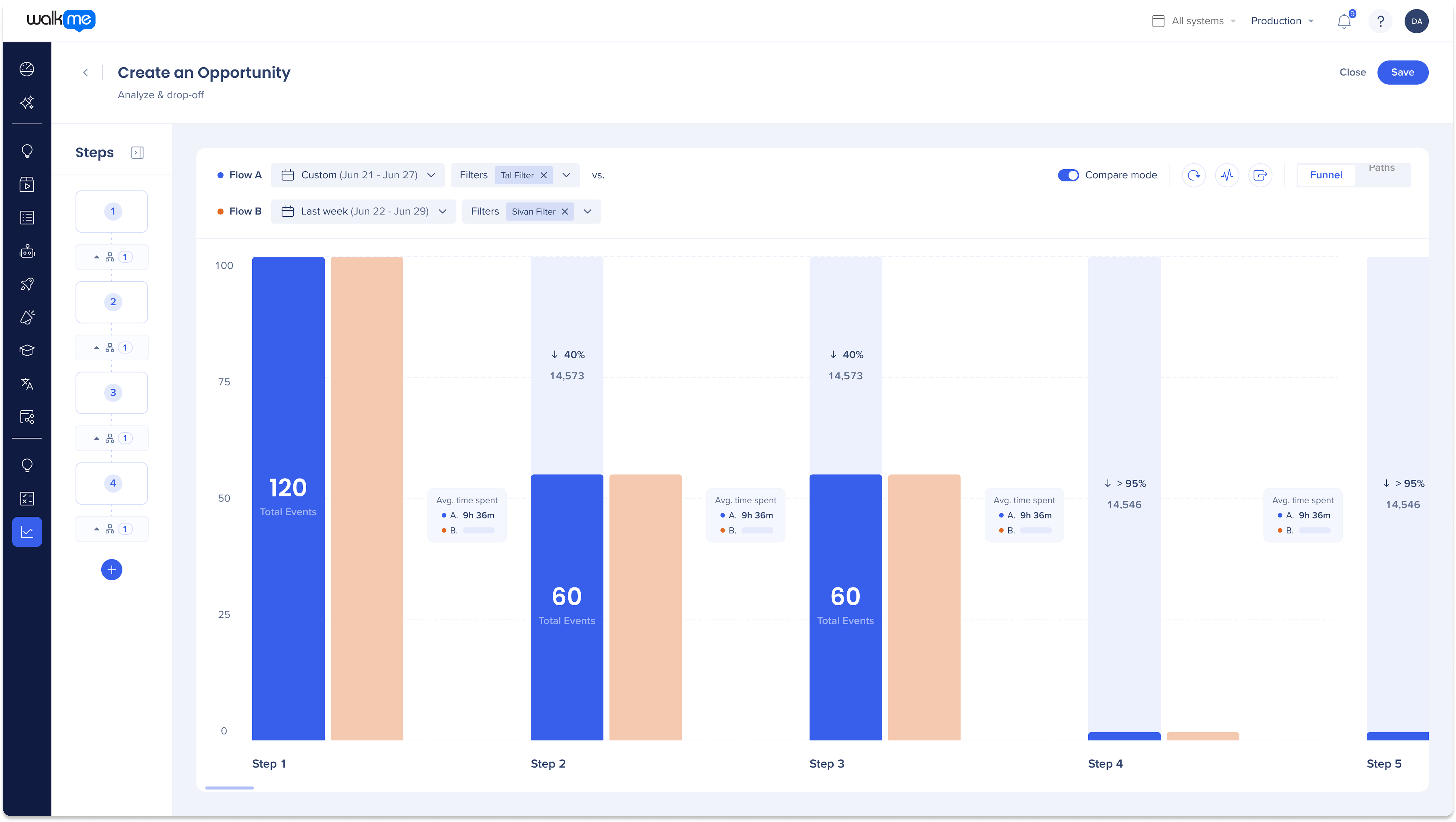Click the help question mark icon

(x=1380, y=22)
